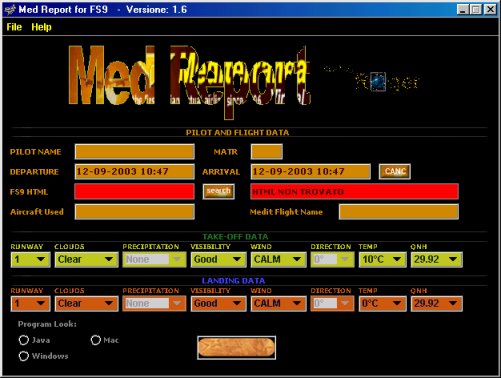This screenshot has height=378, width=501.
Task: Click the orange textured button at bottom
Action: (x=236, y=348)
